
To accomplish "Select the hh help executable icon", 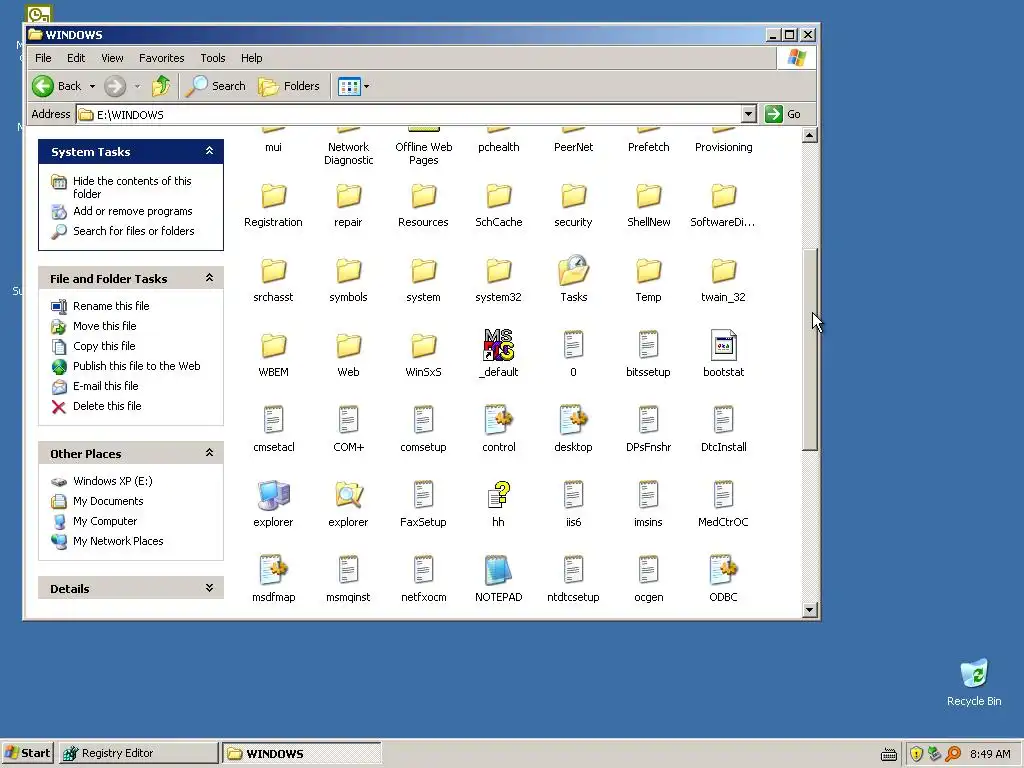I will (498, 495).
